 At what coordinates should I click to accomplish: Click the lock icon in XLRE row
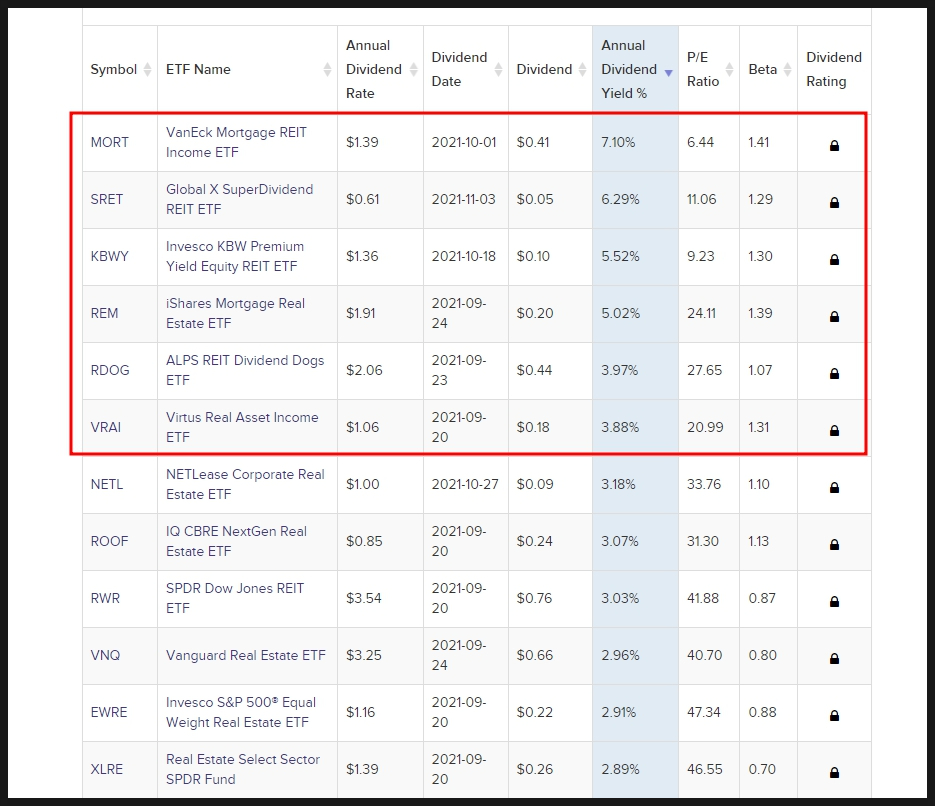click(x=834, y=773)
